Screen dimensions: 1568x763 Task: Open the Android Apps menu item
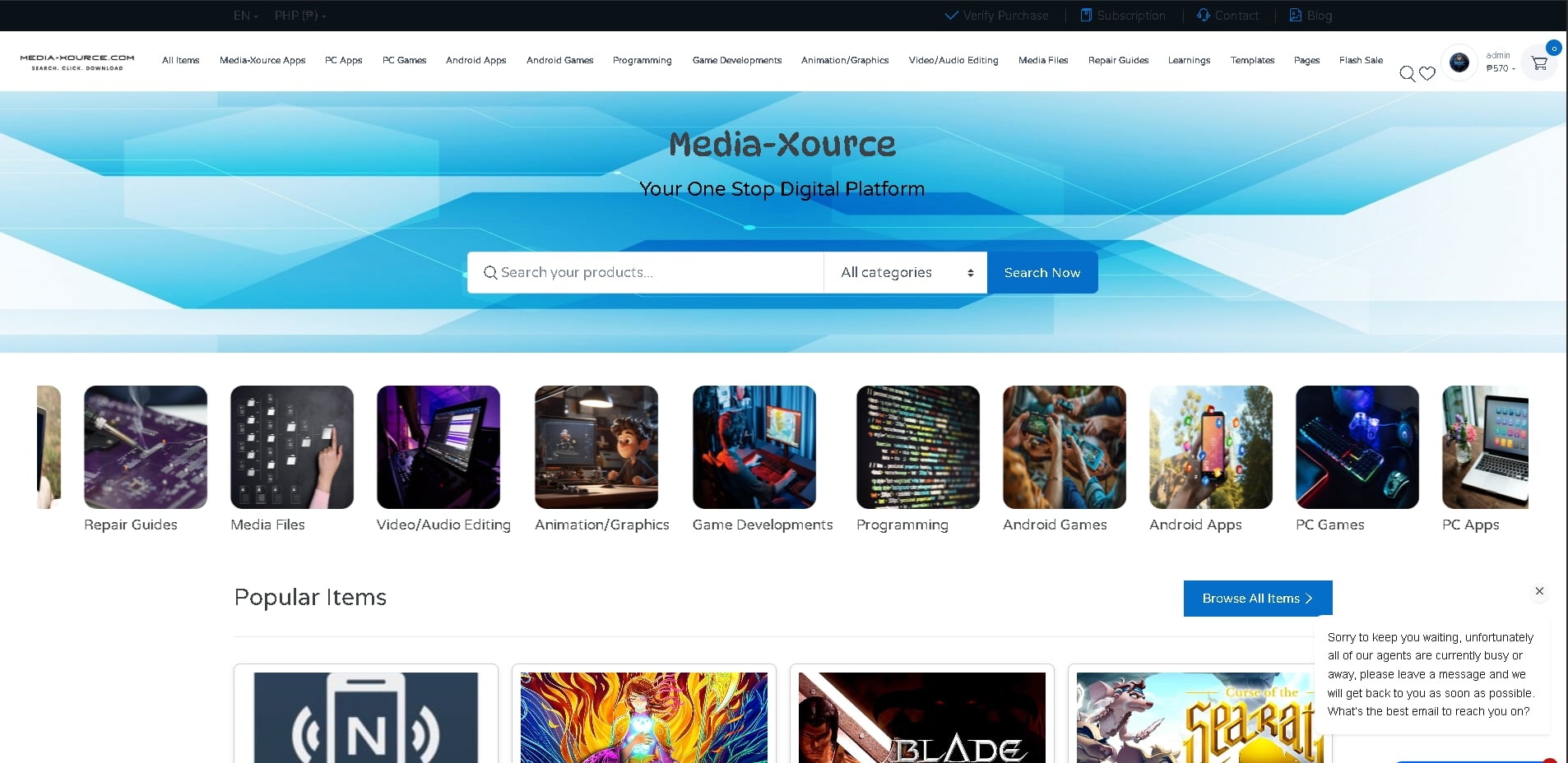pyautogui.click(x=476, y=60)
